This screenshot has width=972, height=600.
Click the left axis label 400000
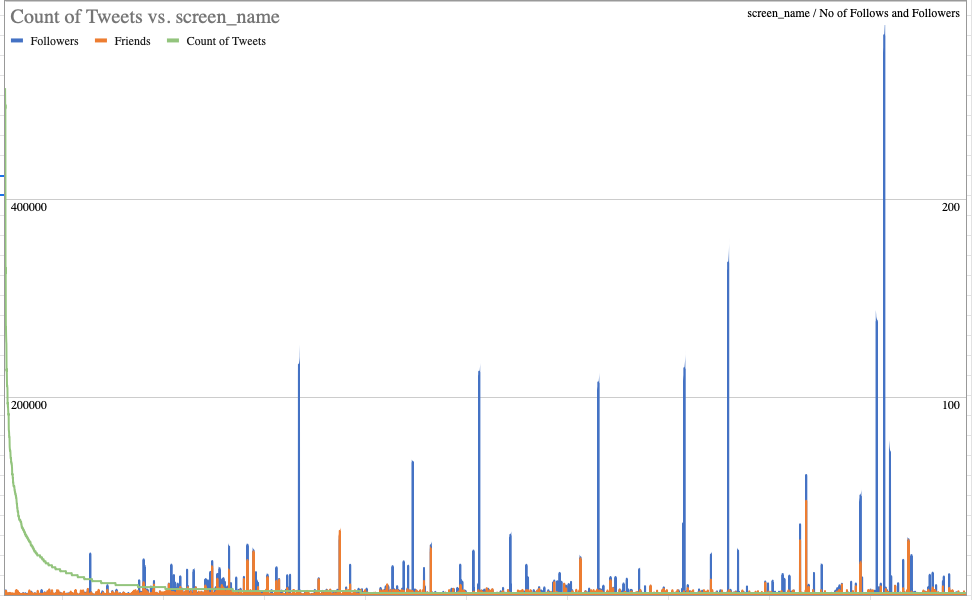(x=29, y=207)
